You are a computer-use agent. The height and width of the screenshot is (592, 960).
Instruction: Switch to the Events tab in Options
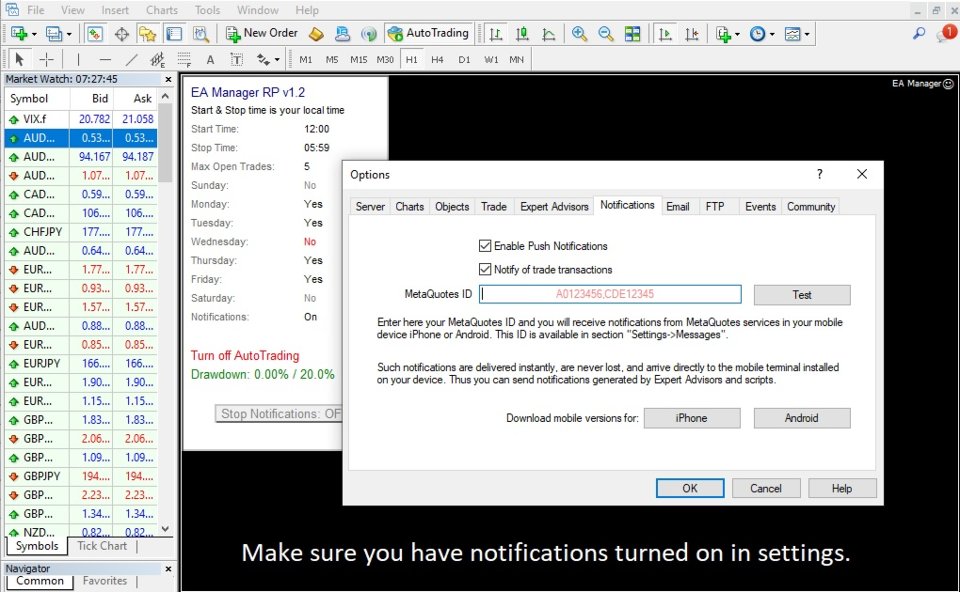(x=760, y=206)
